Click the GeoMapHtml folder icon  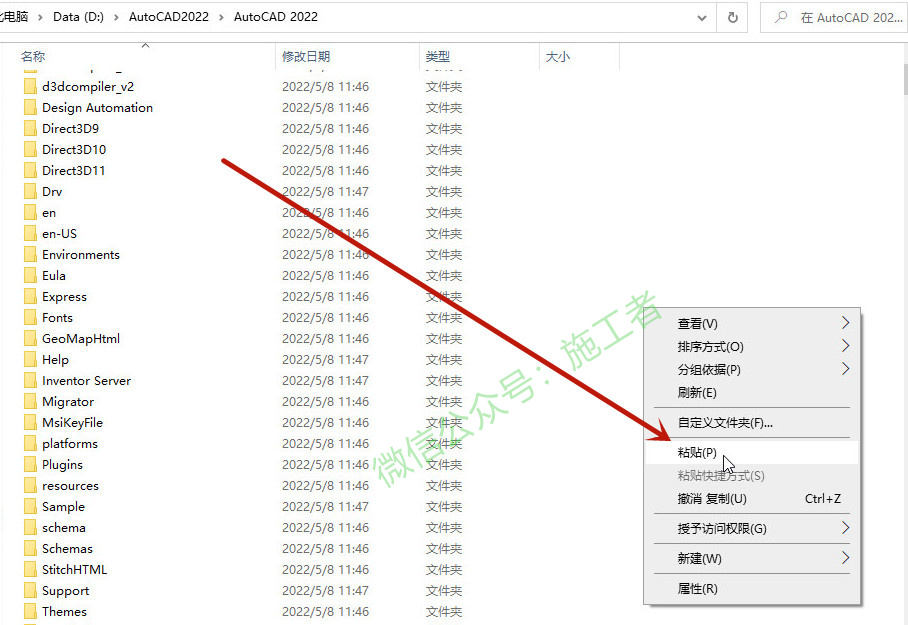pyautogui.click(x=31, y=339)
